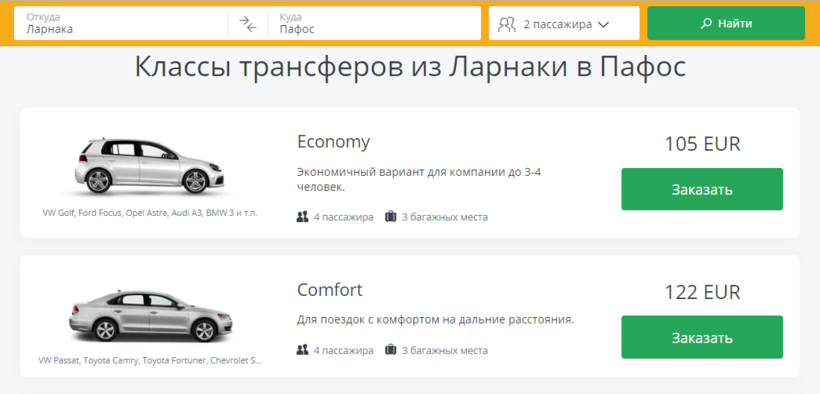The height and width of the screenshot is (394, 820).
Task: Click Economy luggage icon beside 3 багажных места
Action: 390,217
